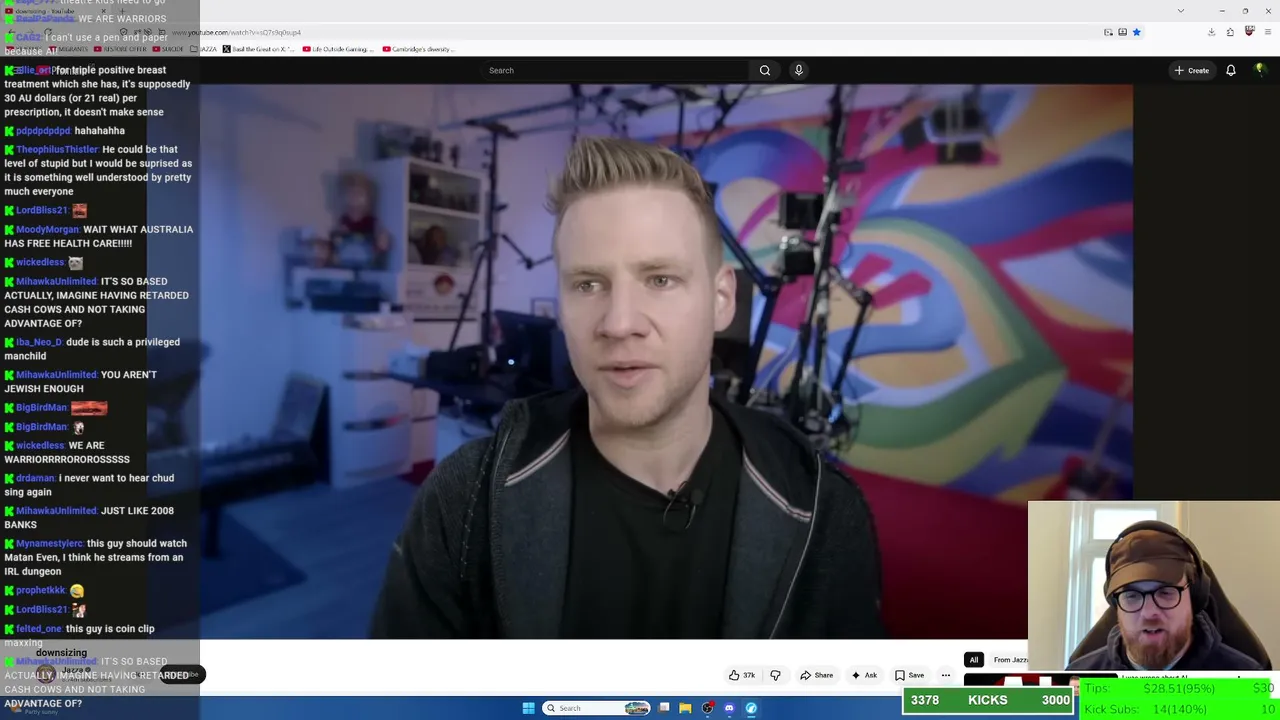1280x720 pixels.
Task: Open OBS Studio from the taskbar
Action: pos(707,708)
